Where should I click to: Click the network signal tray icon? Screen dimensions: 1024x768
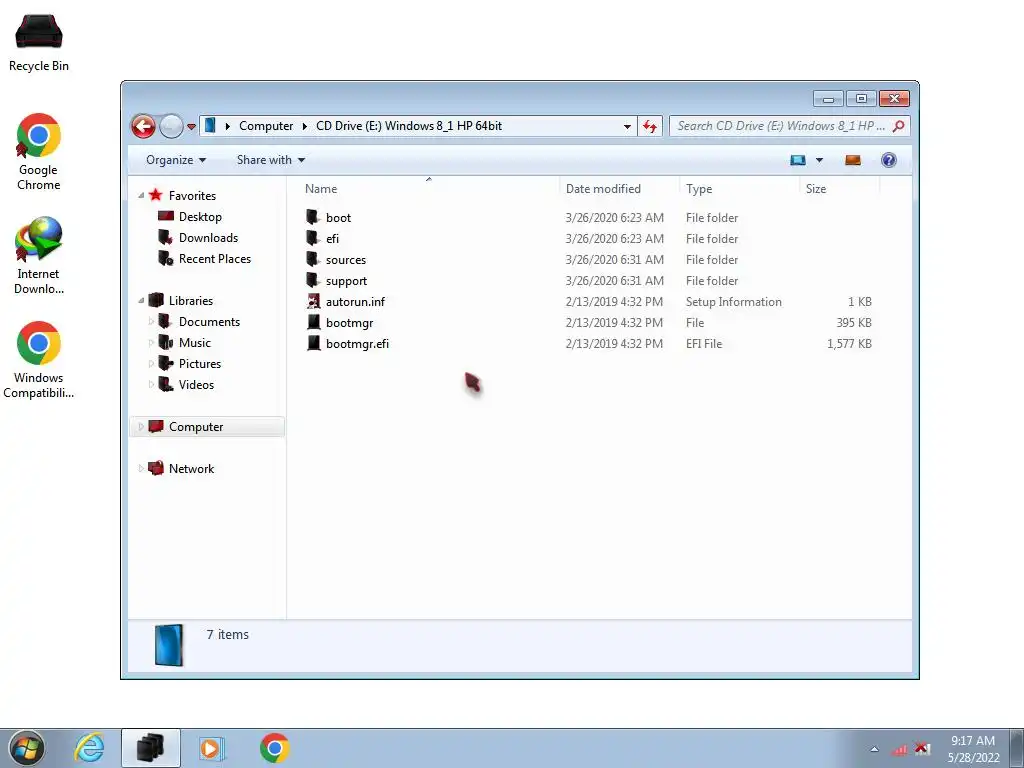pyautogui.click(x=900, y=749)
